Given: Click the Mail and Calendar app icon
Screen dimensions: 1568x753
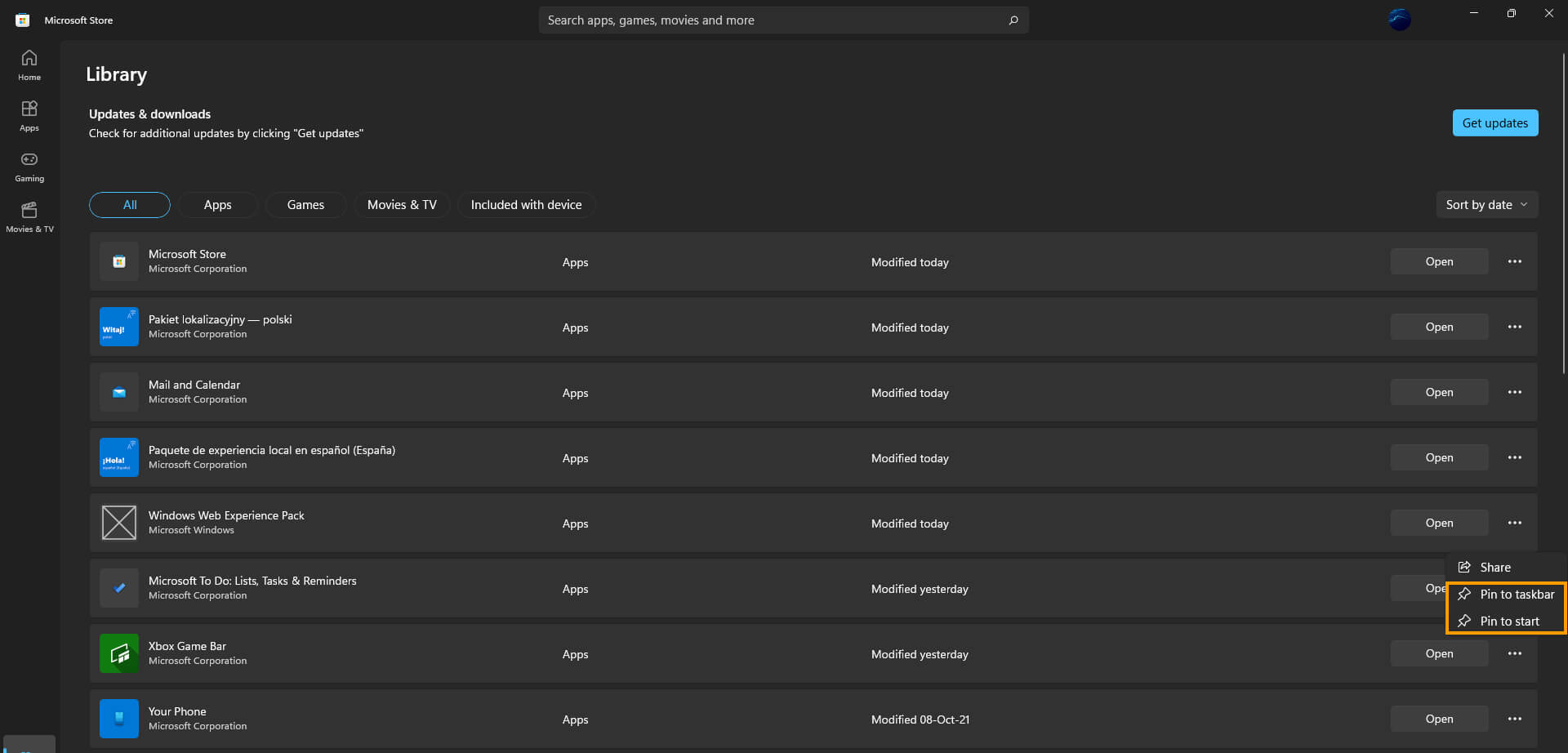Looking at the screenshot, I should pyautogui.click(x=119, y=392).
